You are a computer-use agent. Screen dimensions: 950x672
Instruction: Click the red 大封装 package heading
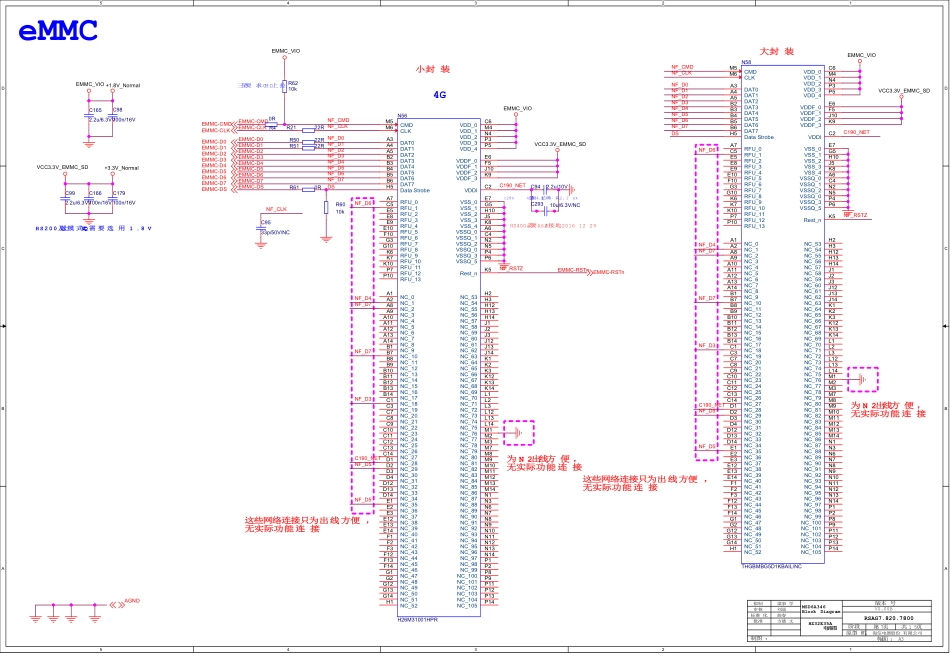[x=776, y=50]
